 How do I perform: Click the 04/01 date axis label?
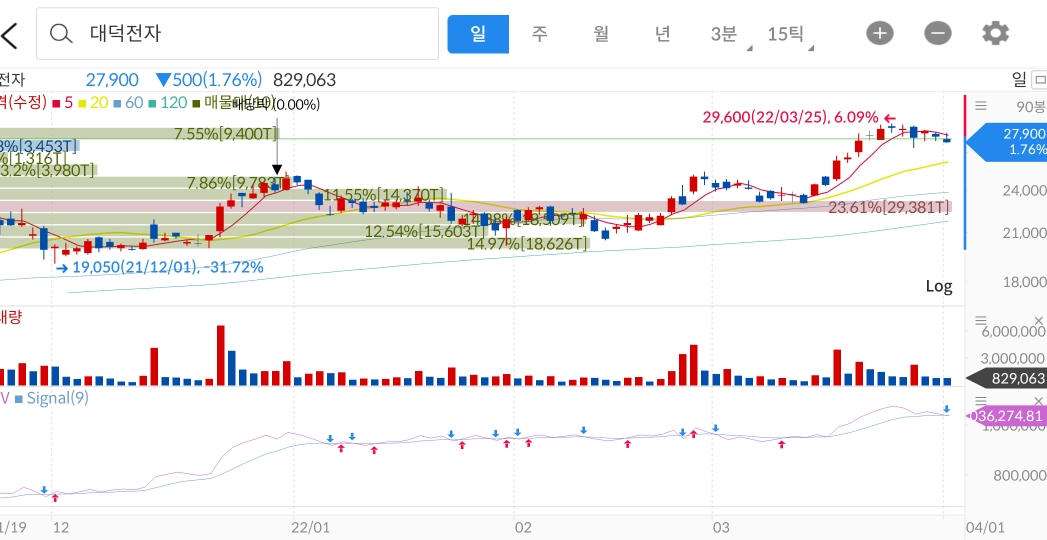987,527
